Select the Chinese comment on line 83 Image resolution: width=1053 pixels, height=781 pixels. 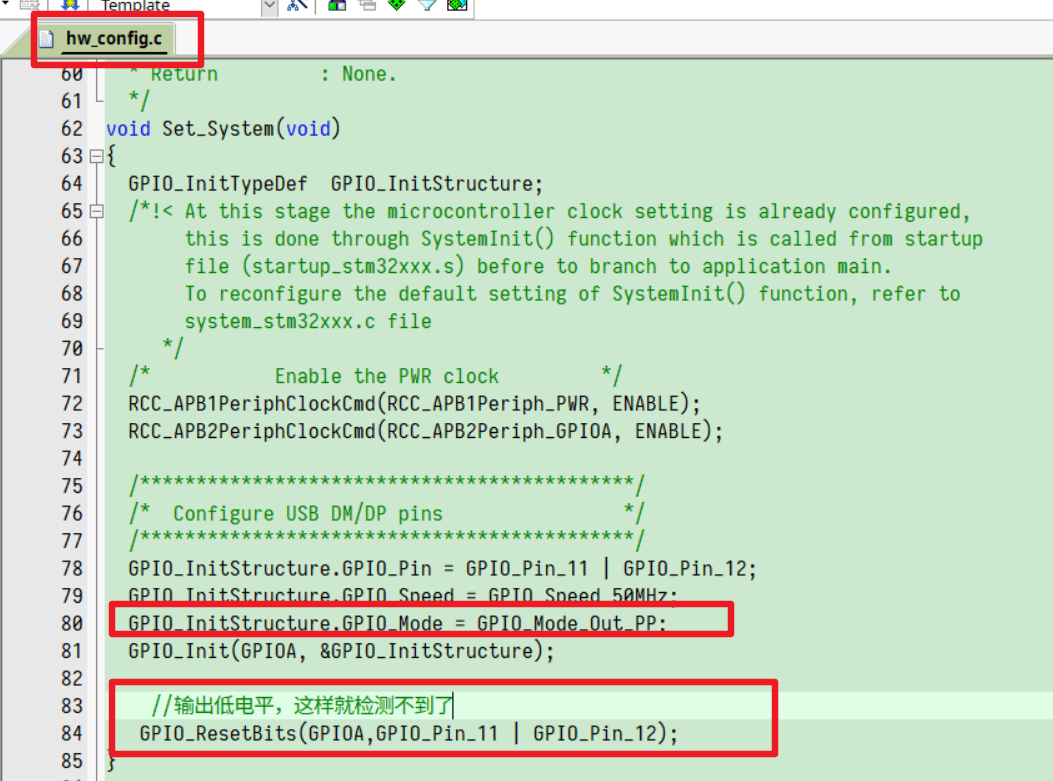coord(300,705)
